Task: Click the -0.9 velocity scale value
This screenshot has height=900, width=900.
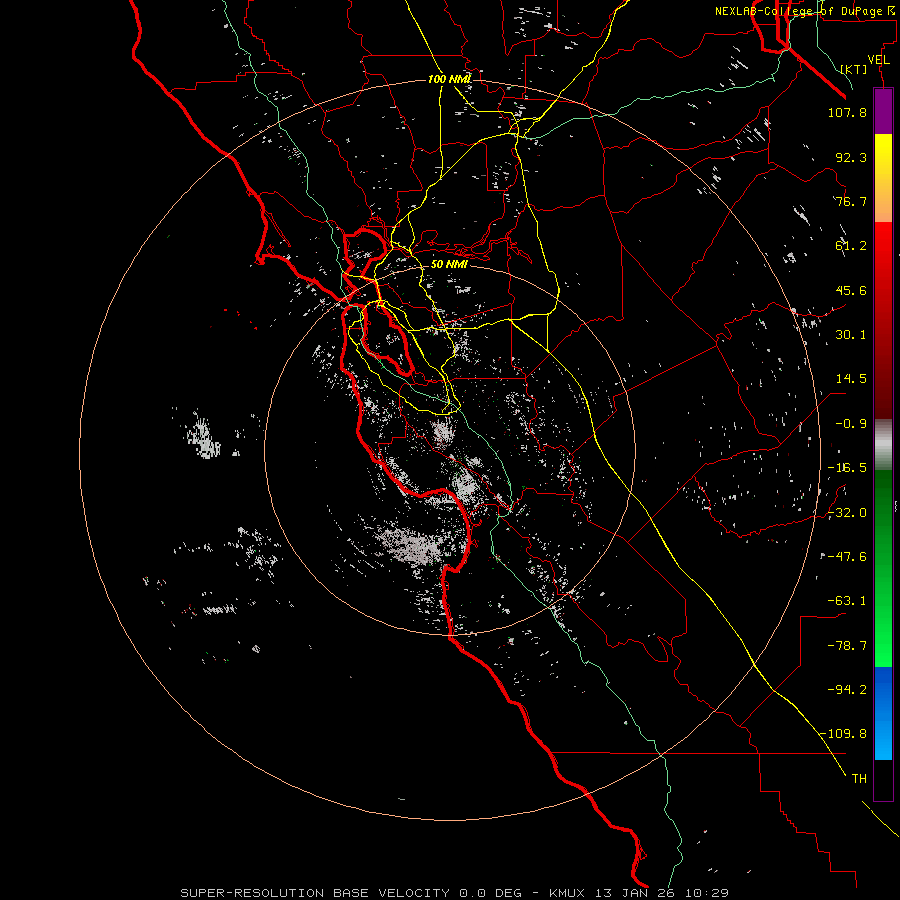Action: [851, 424]
